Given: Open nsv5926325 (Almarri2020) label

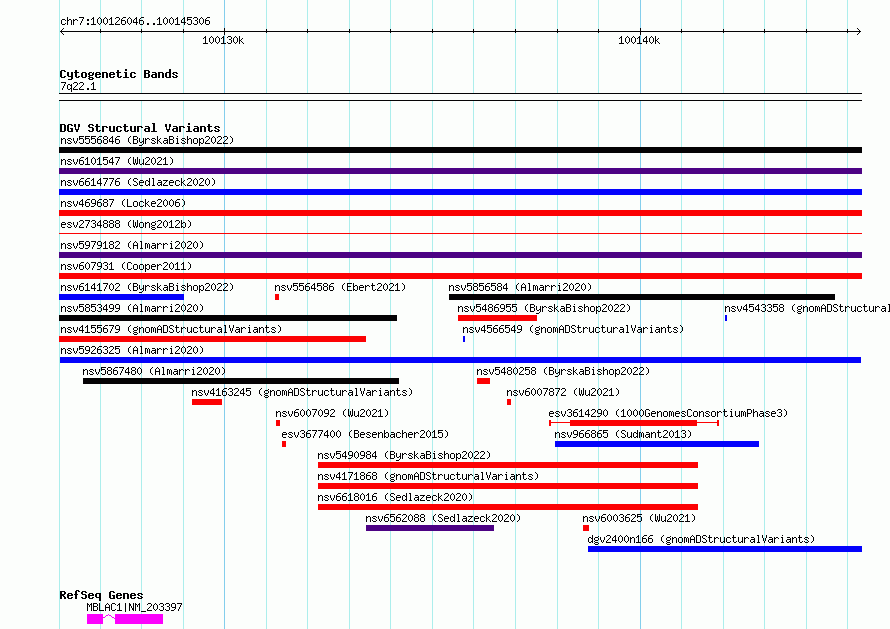Looking at the screenshot, I should tap(132, 350).
